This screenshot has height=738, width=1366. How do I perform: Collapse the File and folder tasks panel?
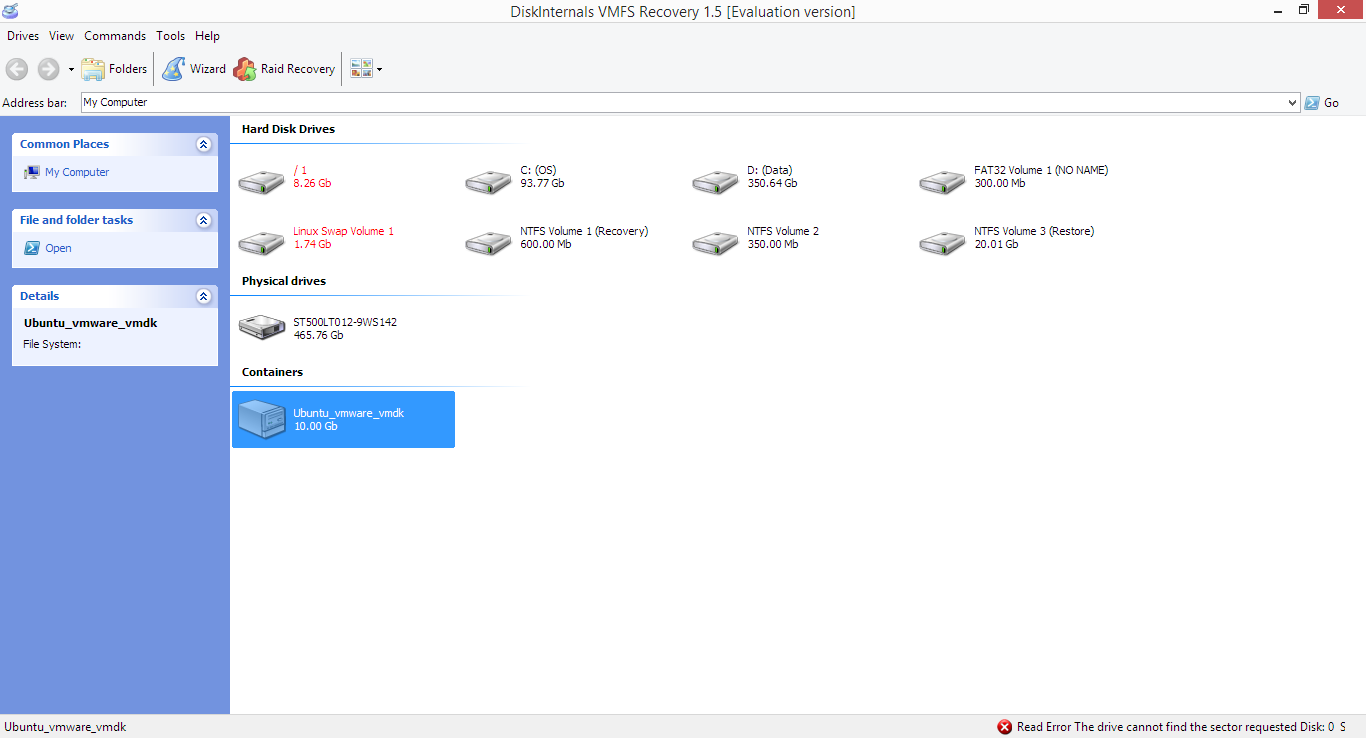(x=204, y=220)
